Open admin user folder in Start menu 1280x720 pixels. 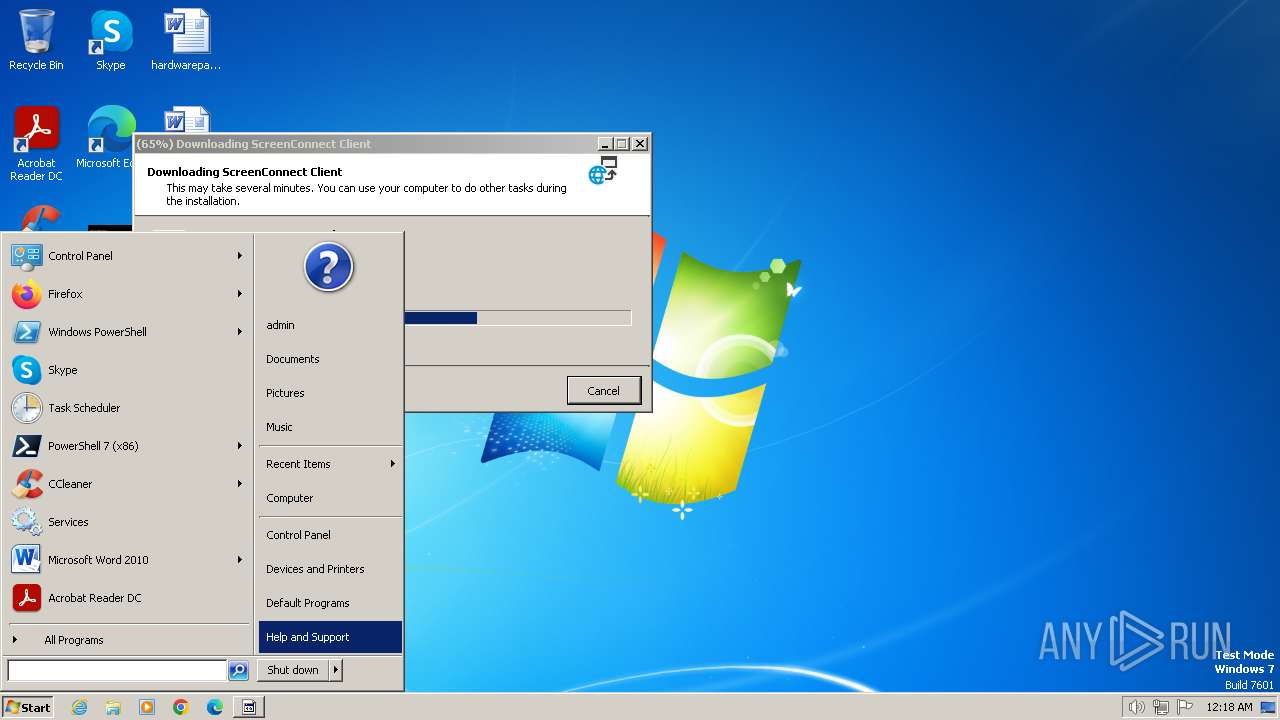click(330, 325)
